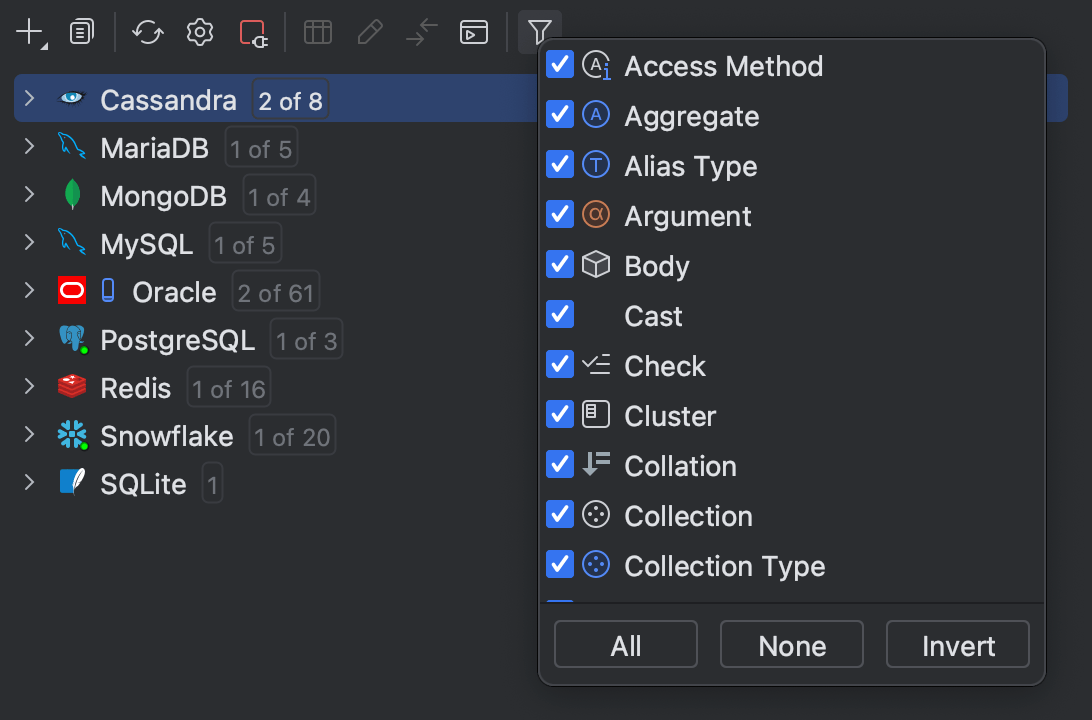The height and width of the screenshot is (720, 1092).
Task: Invert the filter selection
Action: 957,644
